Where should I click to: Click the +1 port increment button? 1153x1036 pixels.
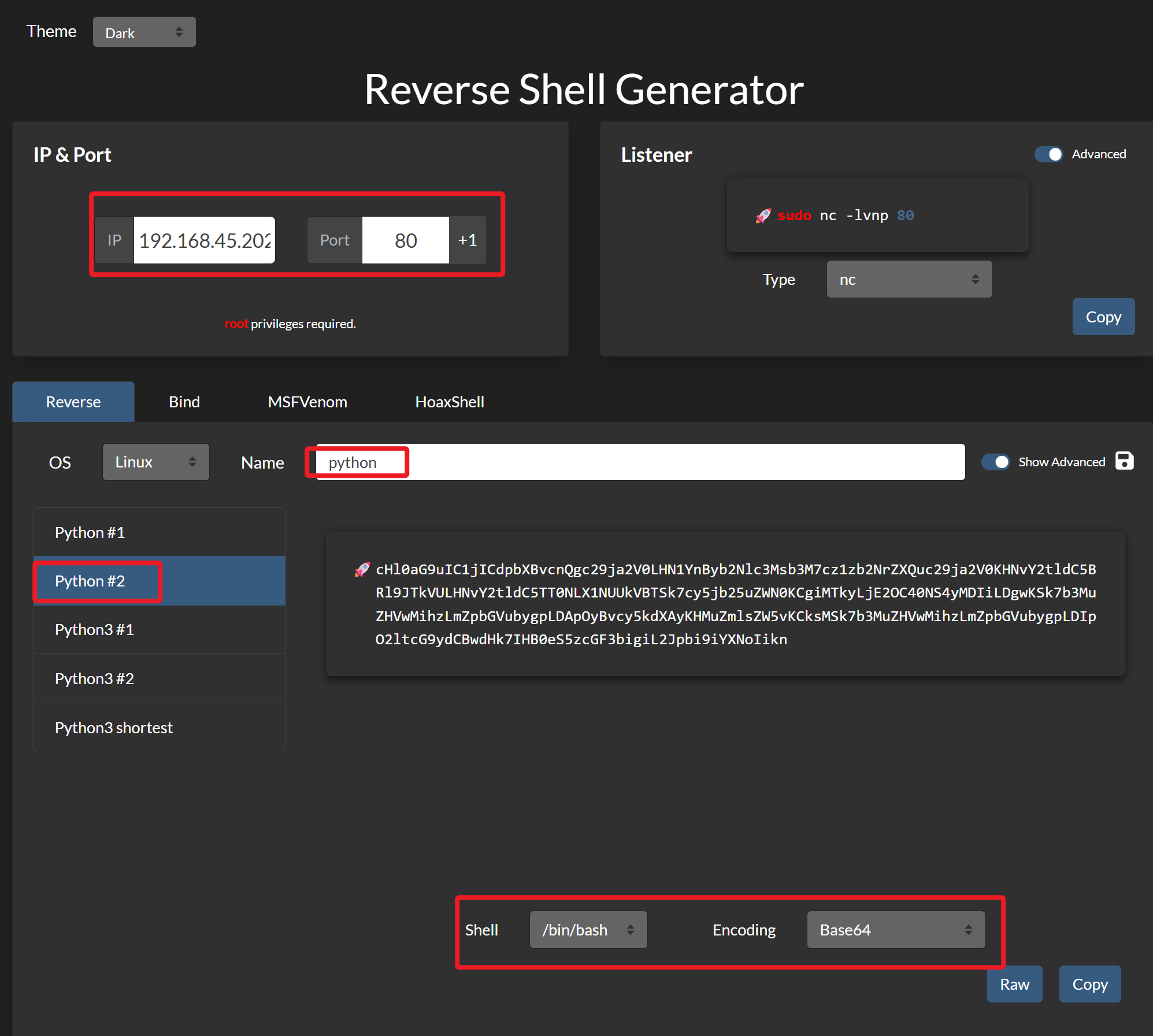(467, 240)
